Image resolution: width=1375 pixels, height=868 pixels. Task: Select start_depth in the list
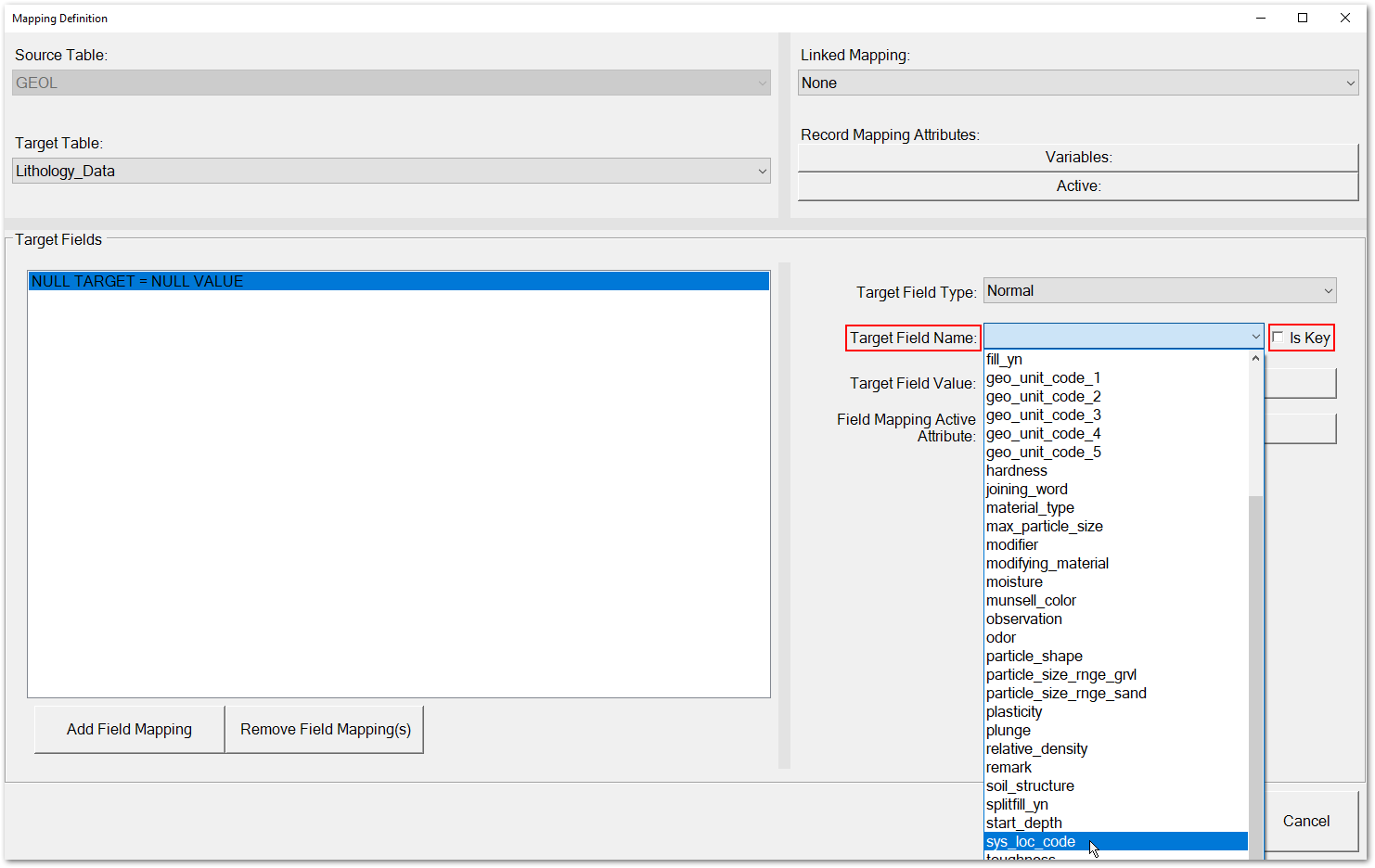1116,823
